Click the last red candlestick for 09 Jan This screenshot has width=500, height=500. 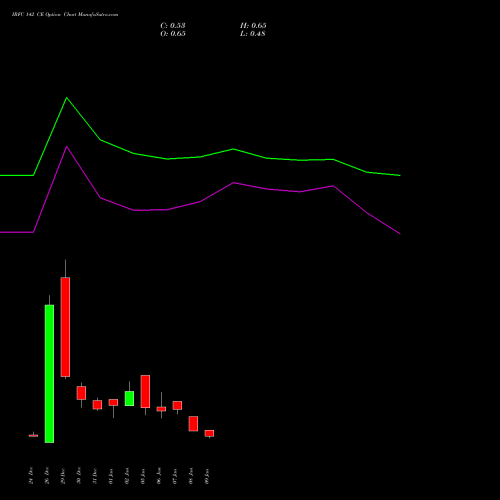click(209, 433)
